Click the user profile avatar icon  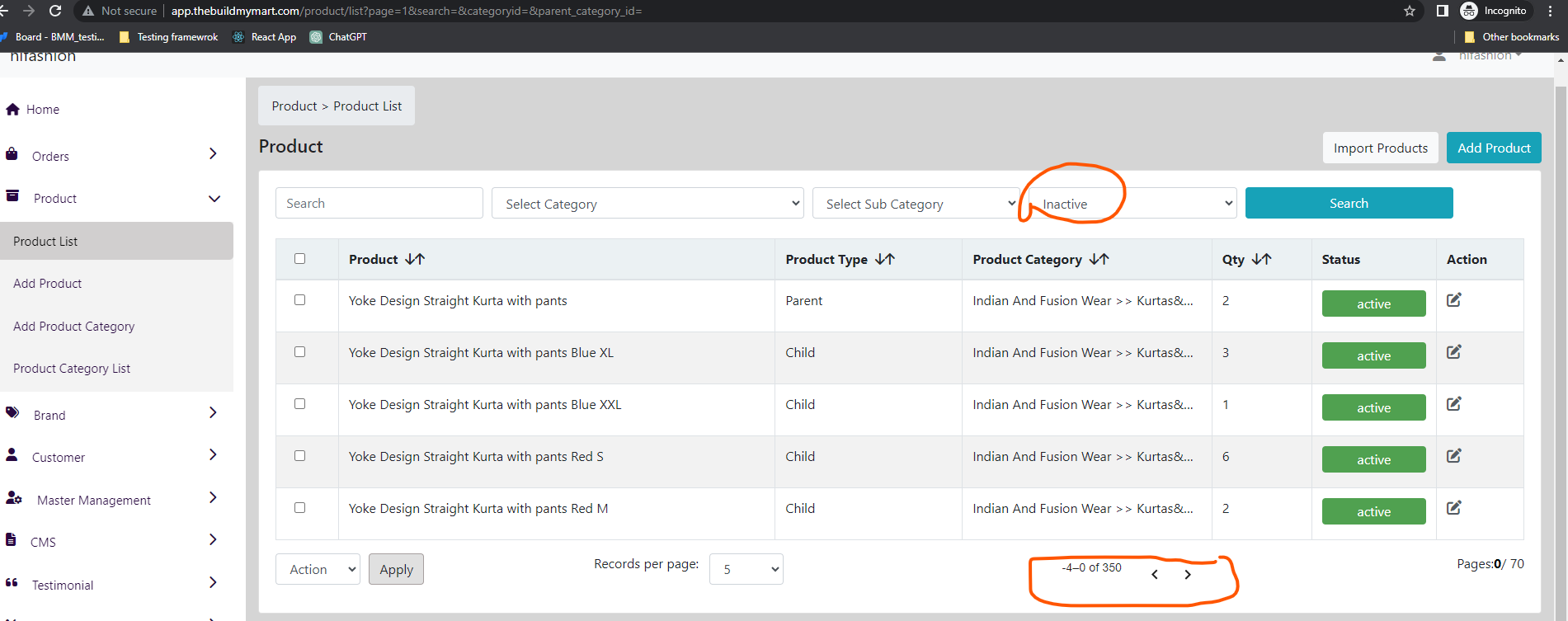pos(1439,56)
